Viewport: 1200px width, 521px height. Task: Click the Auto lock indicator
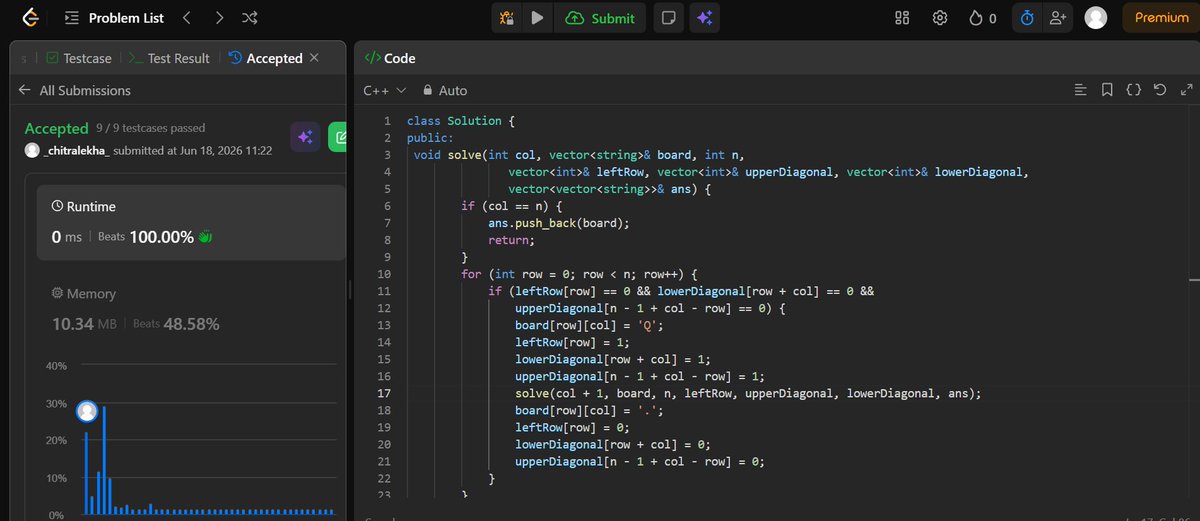click(x=445, y=90)
